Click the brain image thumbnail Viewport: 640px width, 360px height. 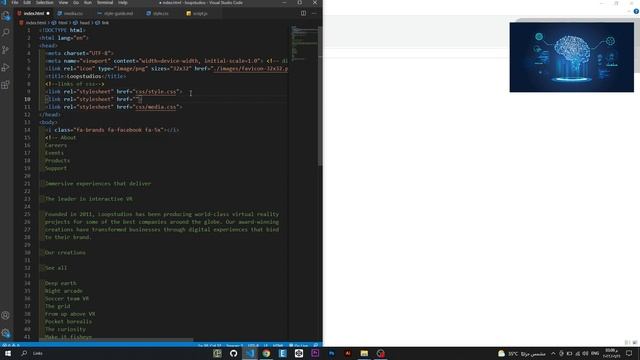pos(571,57)
